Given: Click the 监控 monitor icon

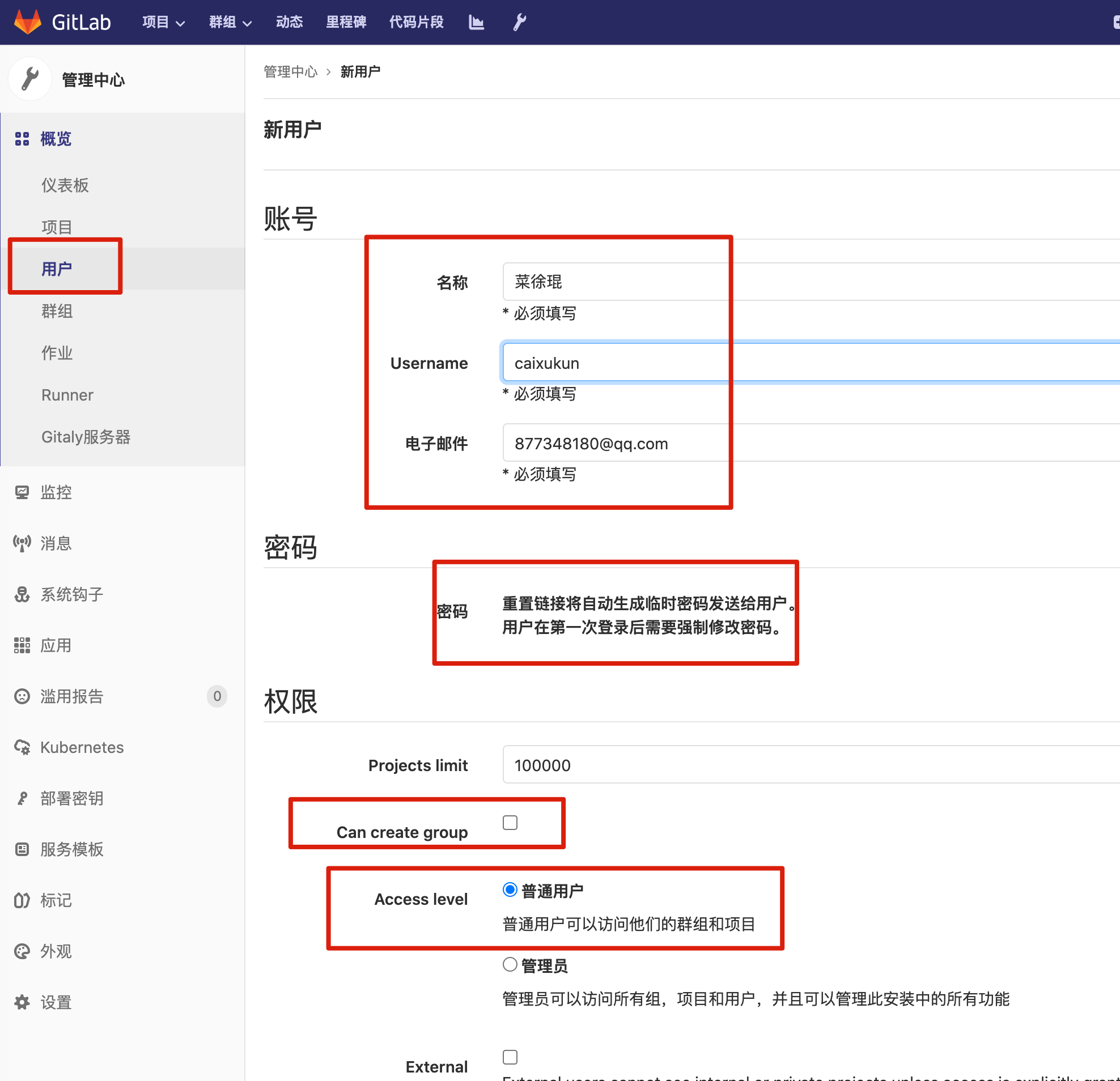Looking at the screenshot, I should pos(22,492).
